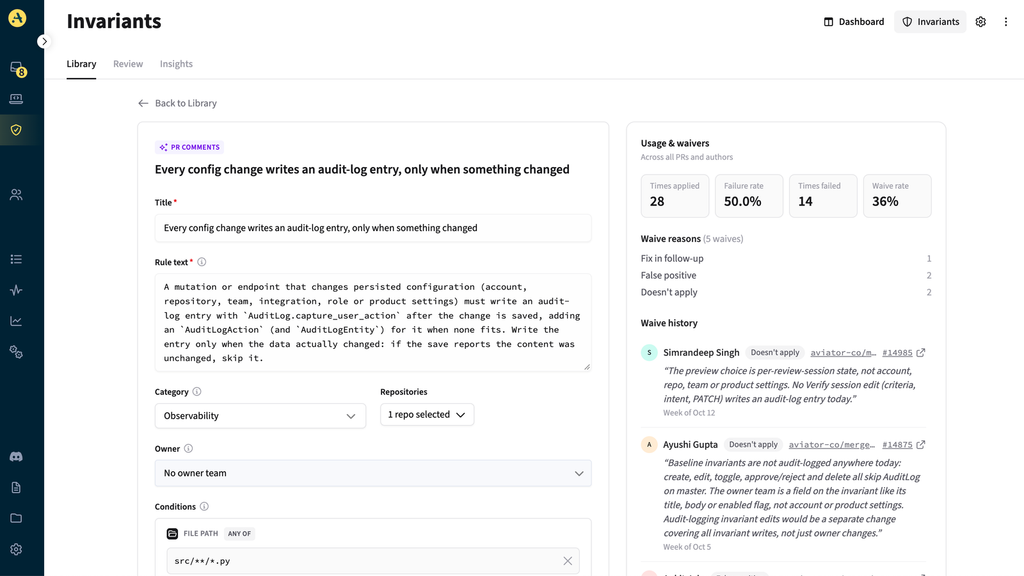This screenshot has height=576, width=1024.
Task: Open the aviator-co/m... repository link
Action: pyautogui.click(x=843, y=353)
